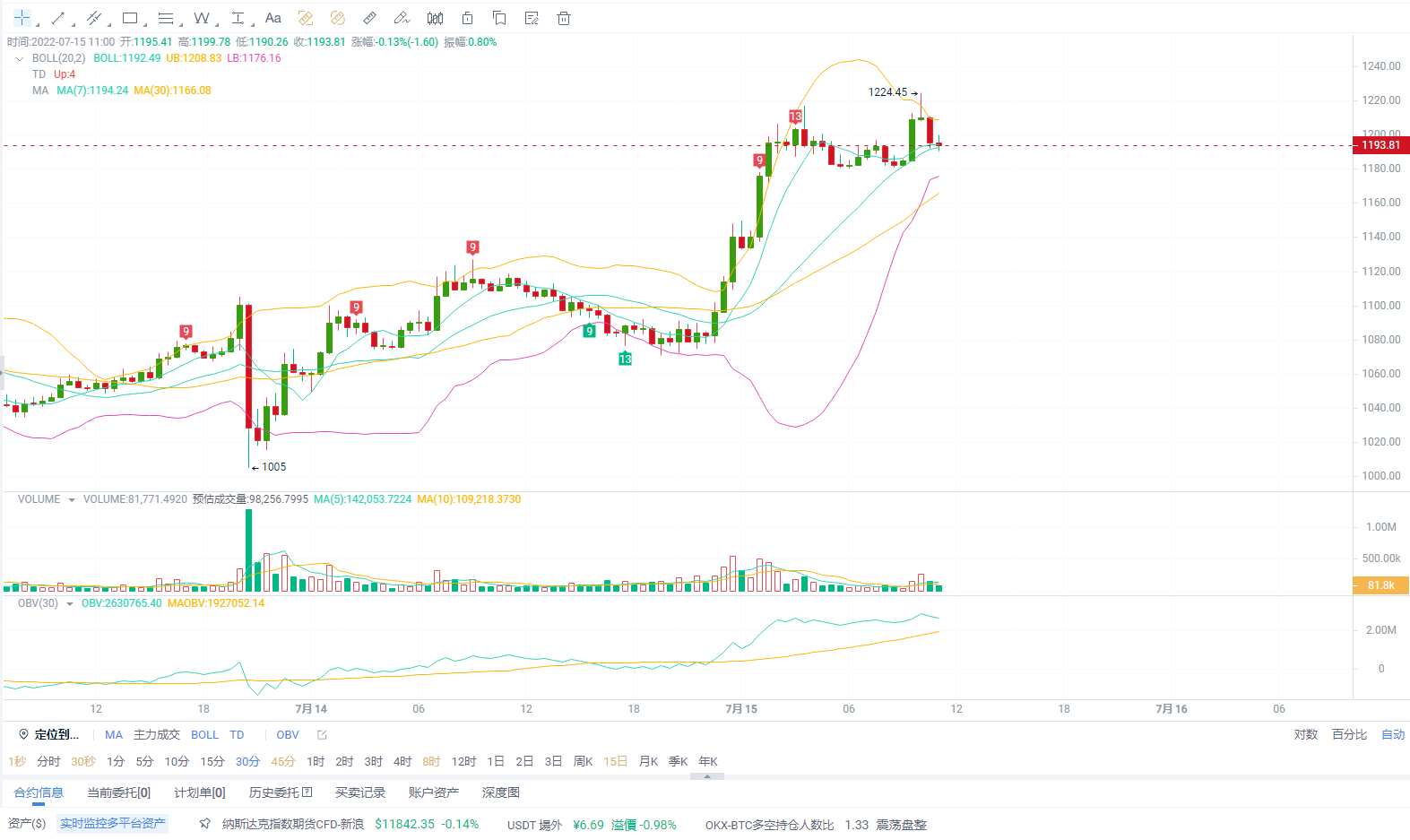
Task: Click the green 13 TD marker
Action: pos(625,359)
